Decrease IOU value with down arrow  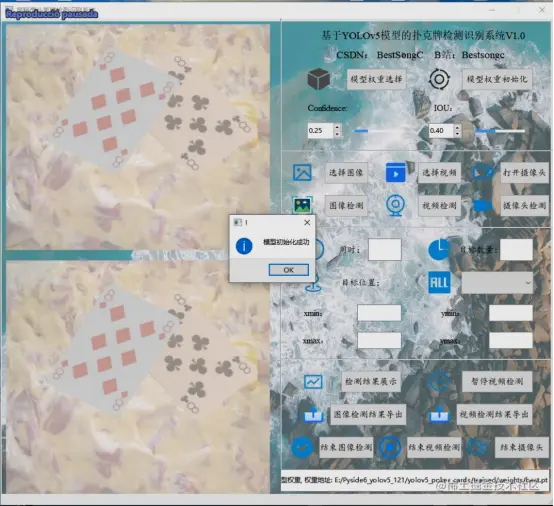point(458,134)
